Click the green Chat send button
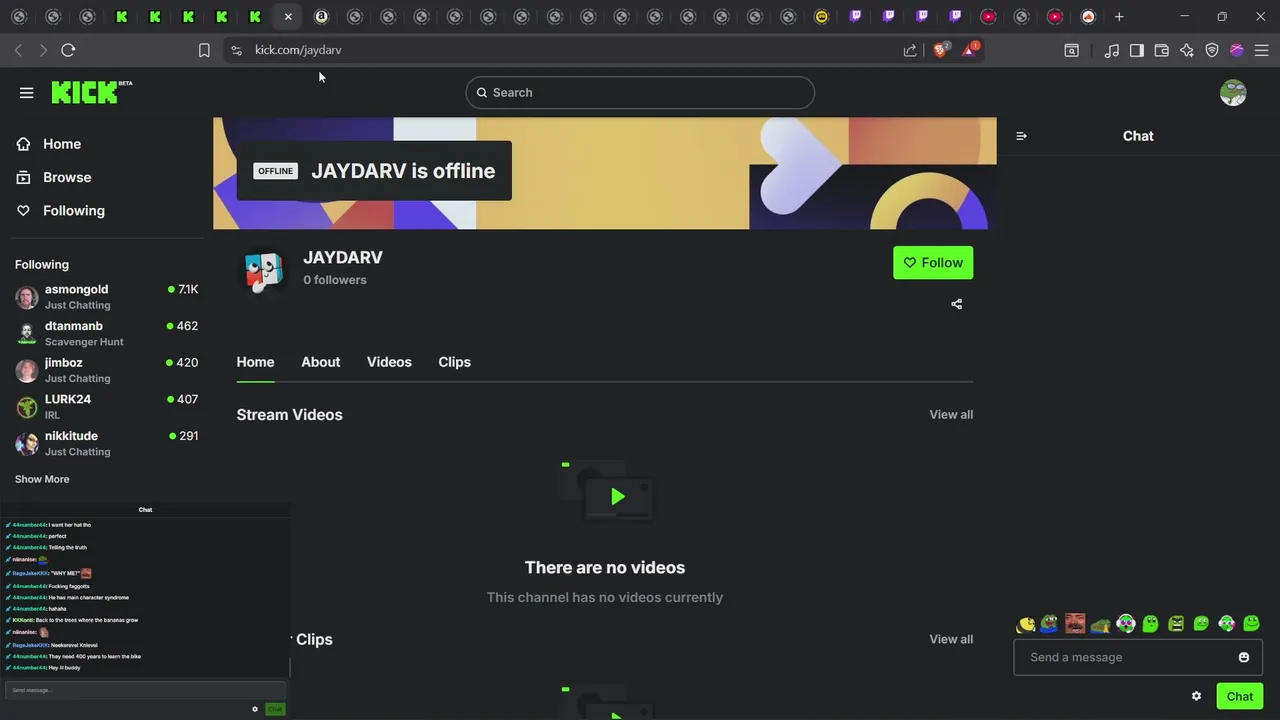1280x720 pixels. [1240, 696]
